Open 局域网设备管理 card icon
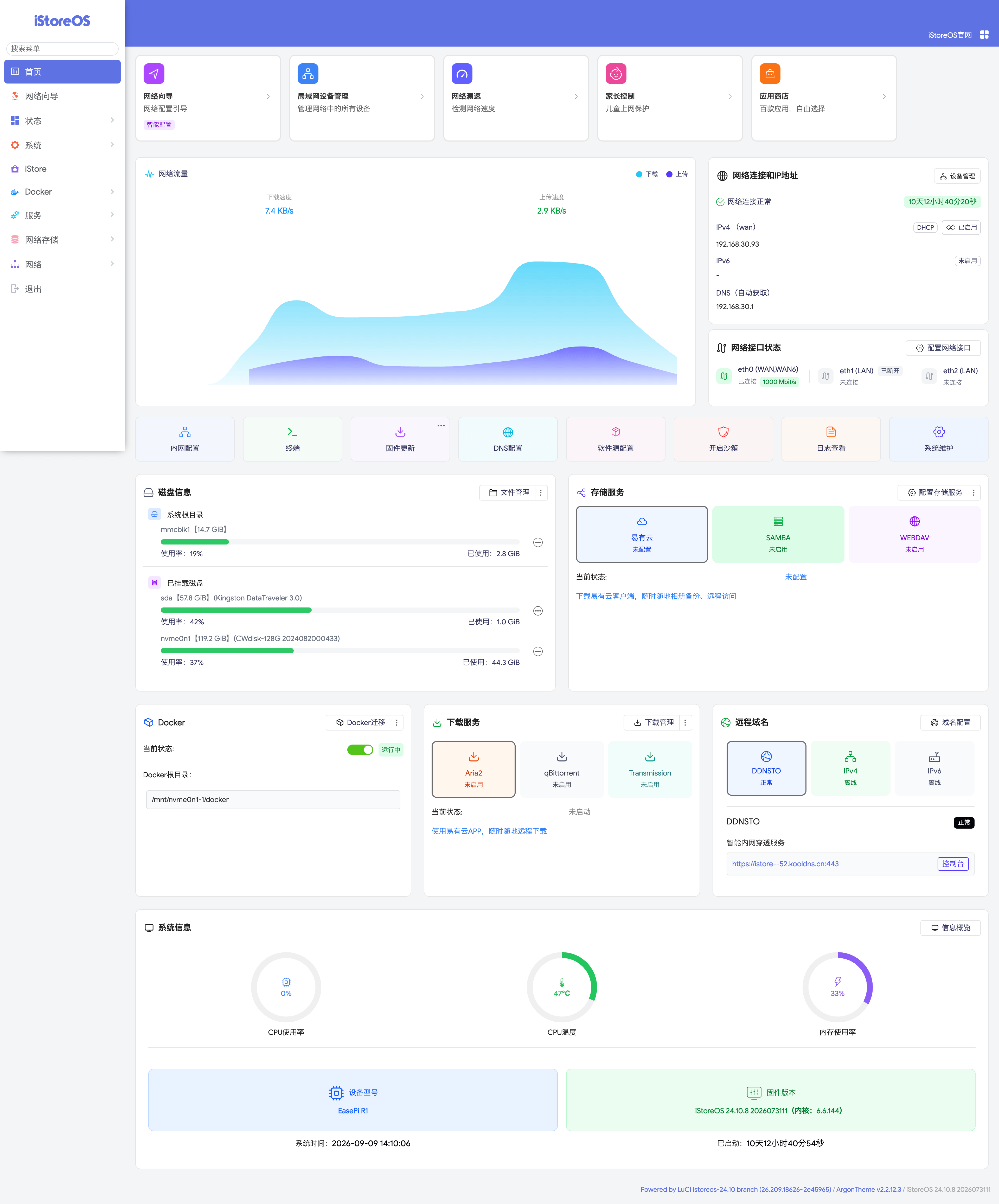999x1204 pixels. 308,73
